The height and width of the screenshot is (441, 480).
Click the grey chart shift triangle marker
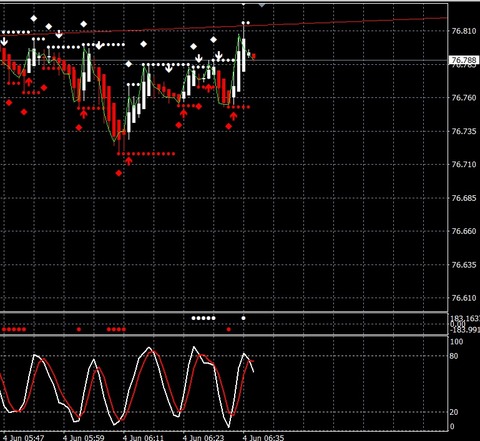click(x=262, y=5)
